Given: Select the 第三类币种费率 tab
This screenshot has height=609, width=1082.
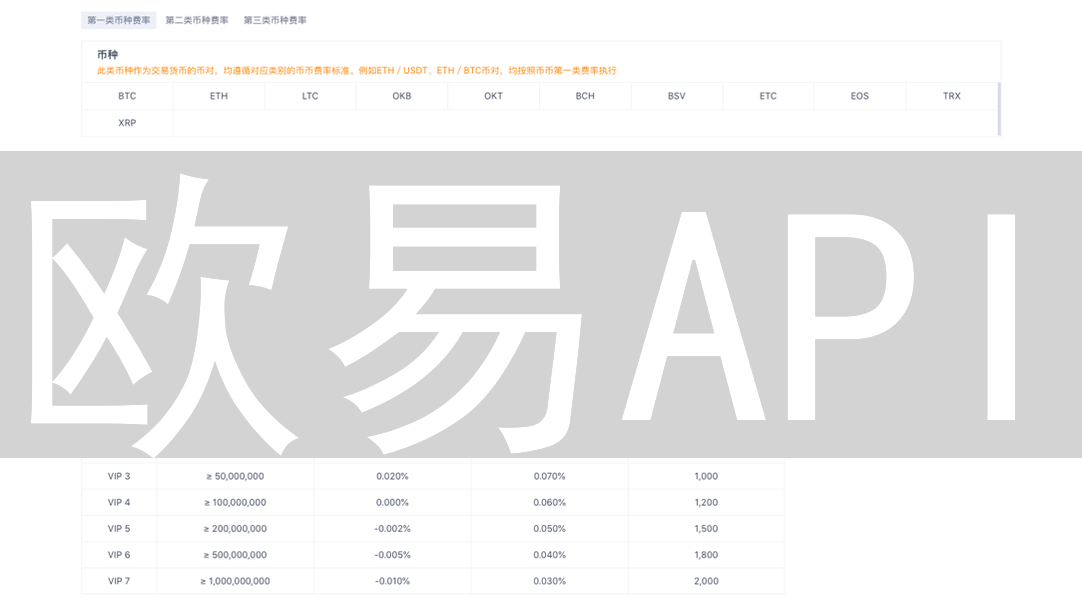Looking at the screenshot, I should click(x=275, y=20).
